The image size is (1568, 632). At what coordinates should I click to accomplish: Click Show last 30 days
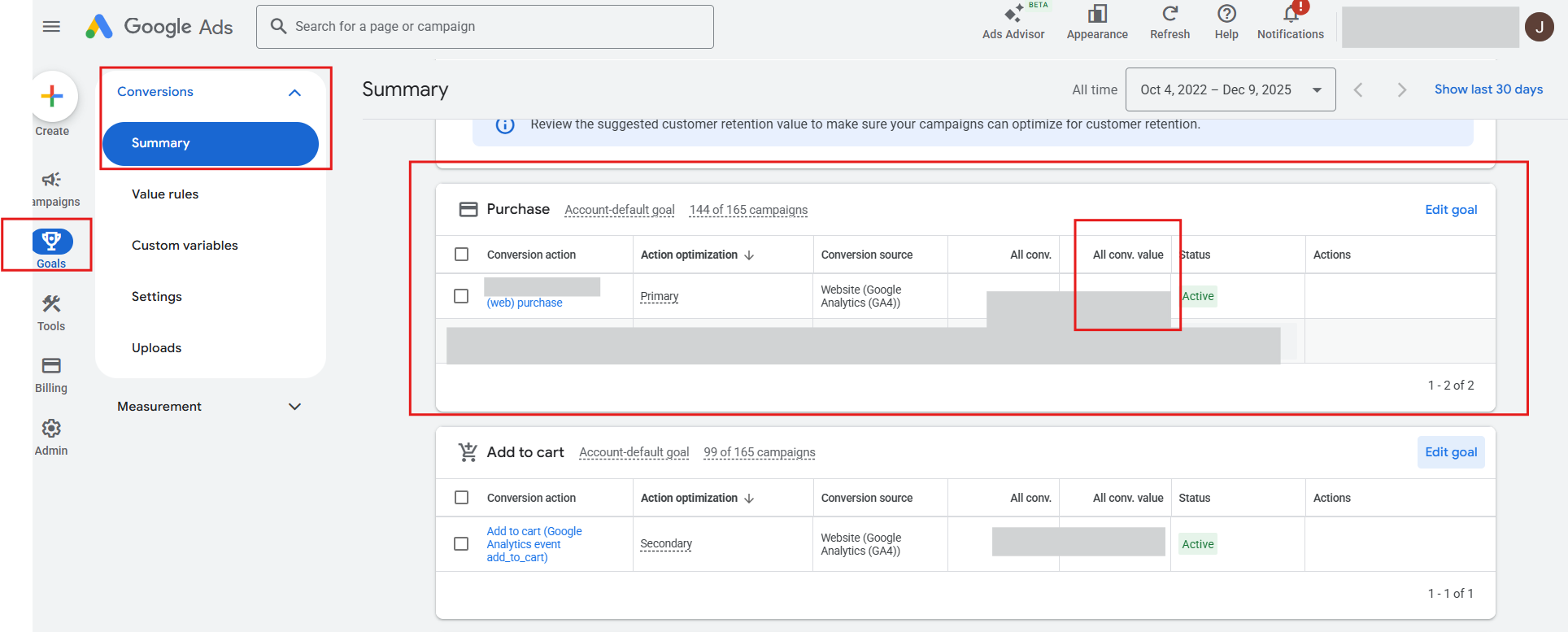click(1488, 89)
